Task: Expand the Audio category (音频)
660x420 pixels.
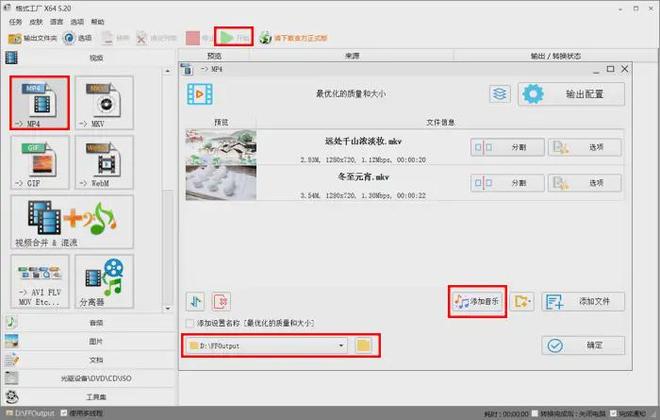Action: [96, 322]
